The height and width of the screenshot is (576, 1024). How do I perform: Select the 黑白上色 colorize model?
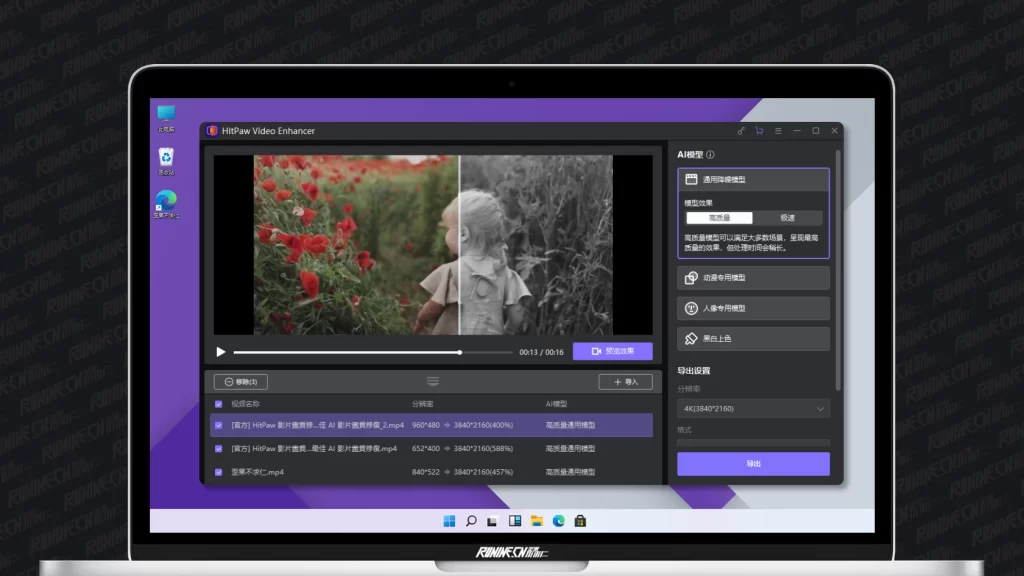pyautogui.click(x=753, y=339)
